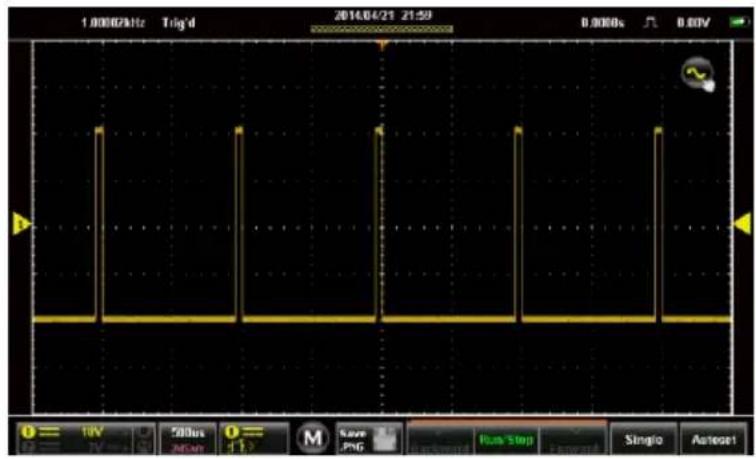Click the rising-edge trigger type icon

click(651, 22)
